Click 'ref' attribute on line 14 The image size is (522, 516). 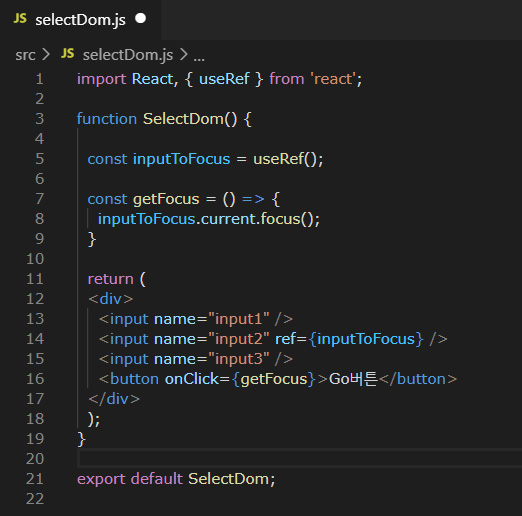point(285,339)
